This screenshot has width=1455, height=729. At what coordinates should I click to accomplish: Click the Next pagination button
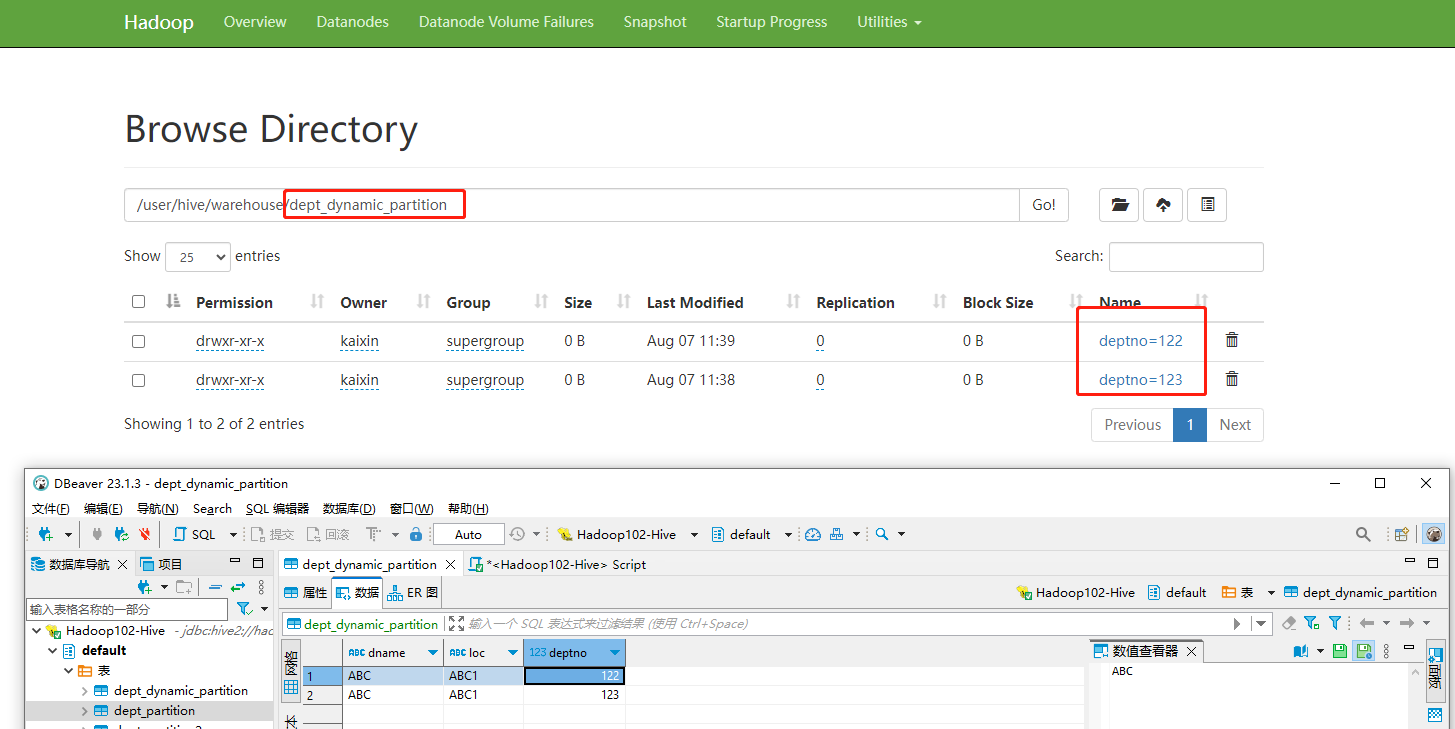[x=1235, y=425]
